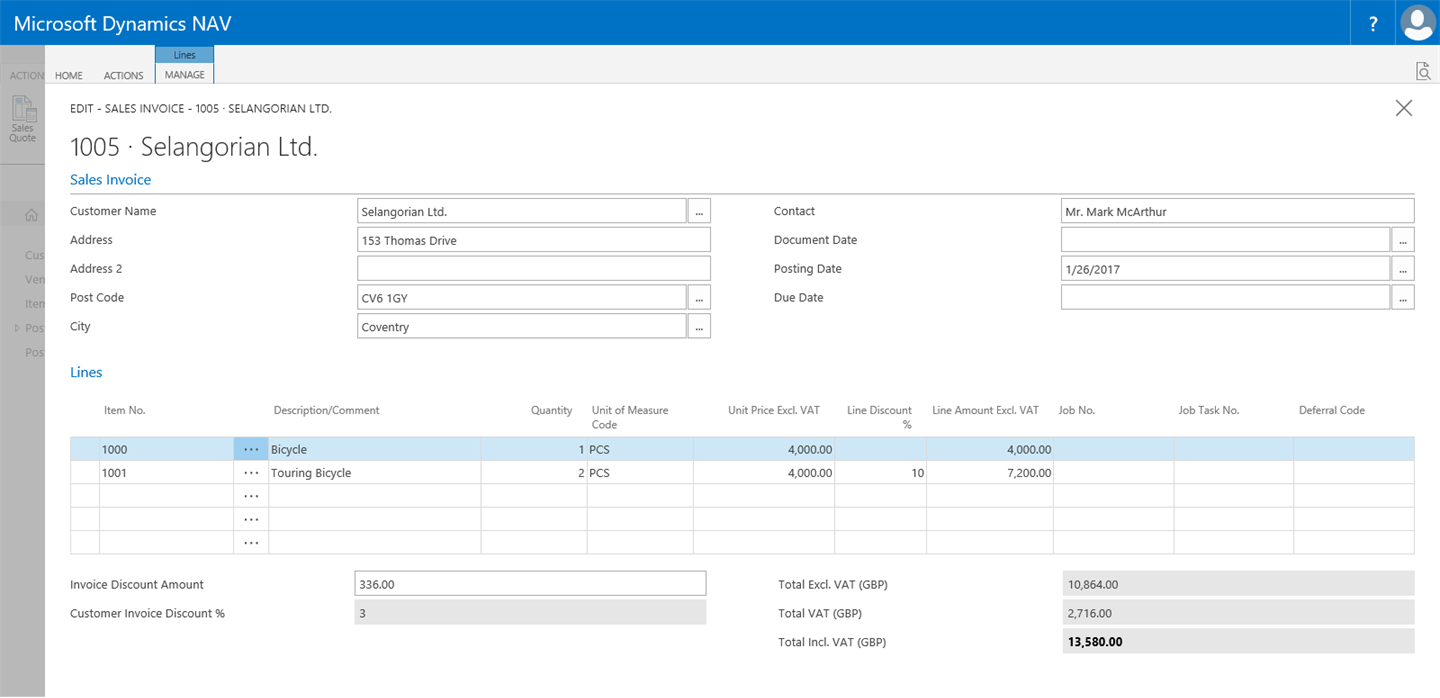Collapse the Lines section header
The image size is (1440, 698).
click(86, 372)
